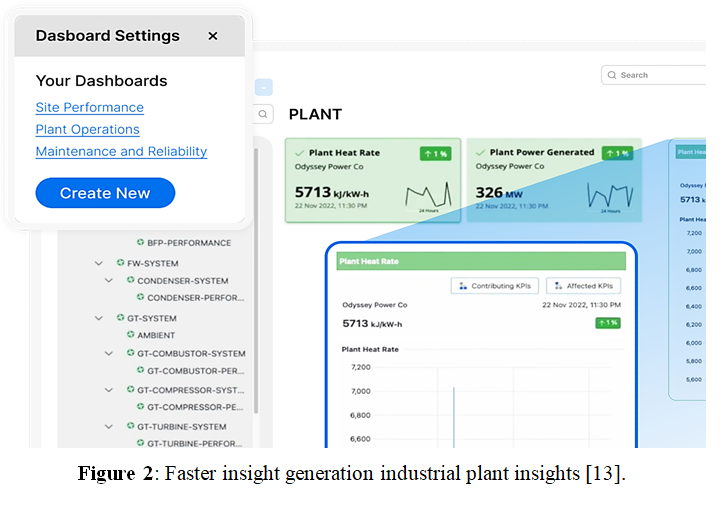
Task: Collapse the GT-TURBINE-SYSTEM node
Action: coord(109,427)
